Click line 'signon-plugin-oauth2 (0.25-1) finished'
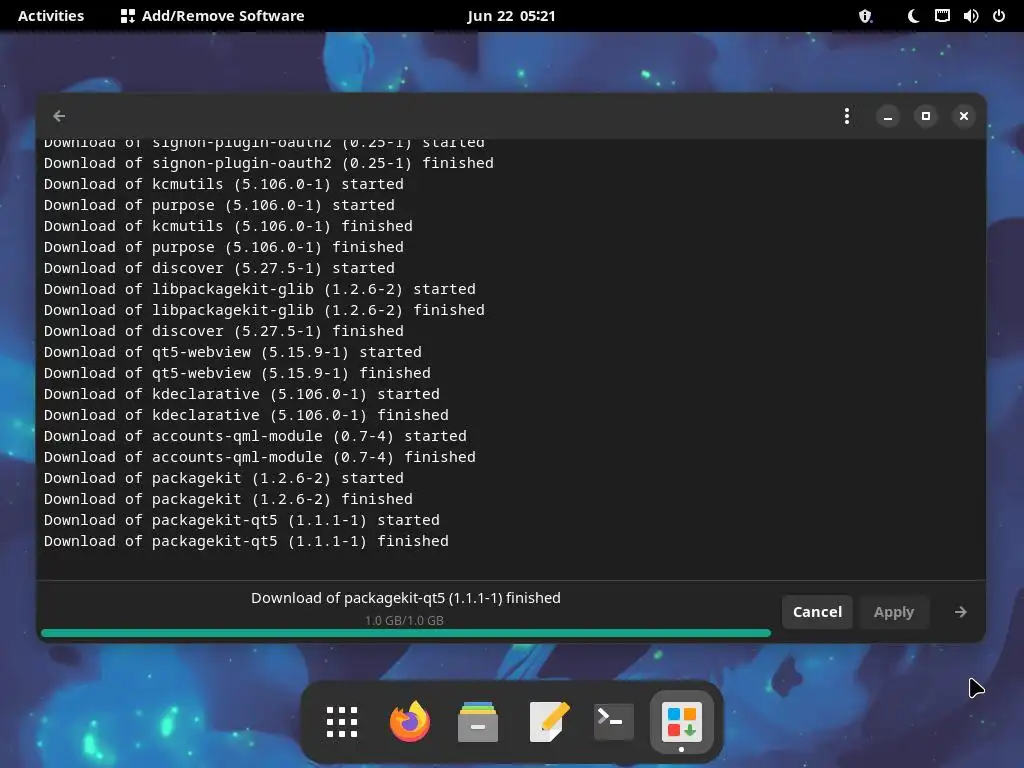The height and width of the screenshot is (768, 1024). pyautogui.click(x=268, y=163)
